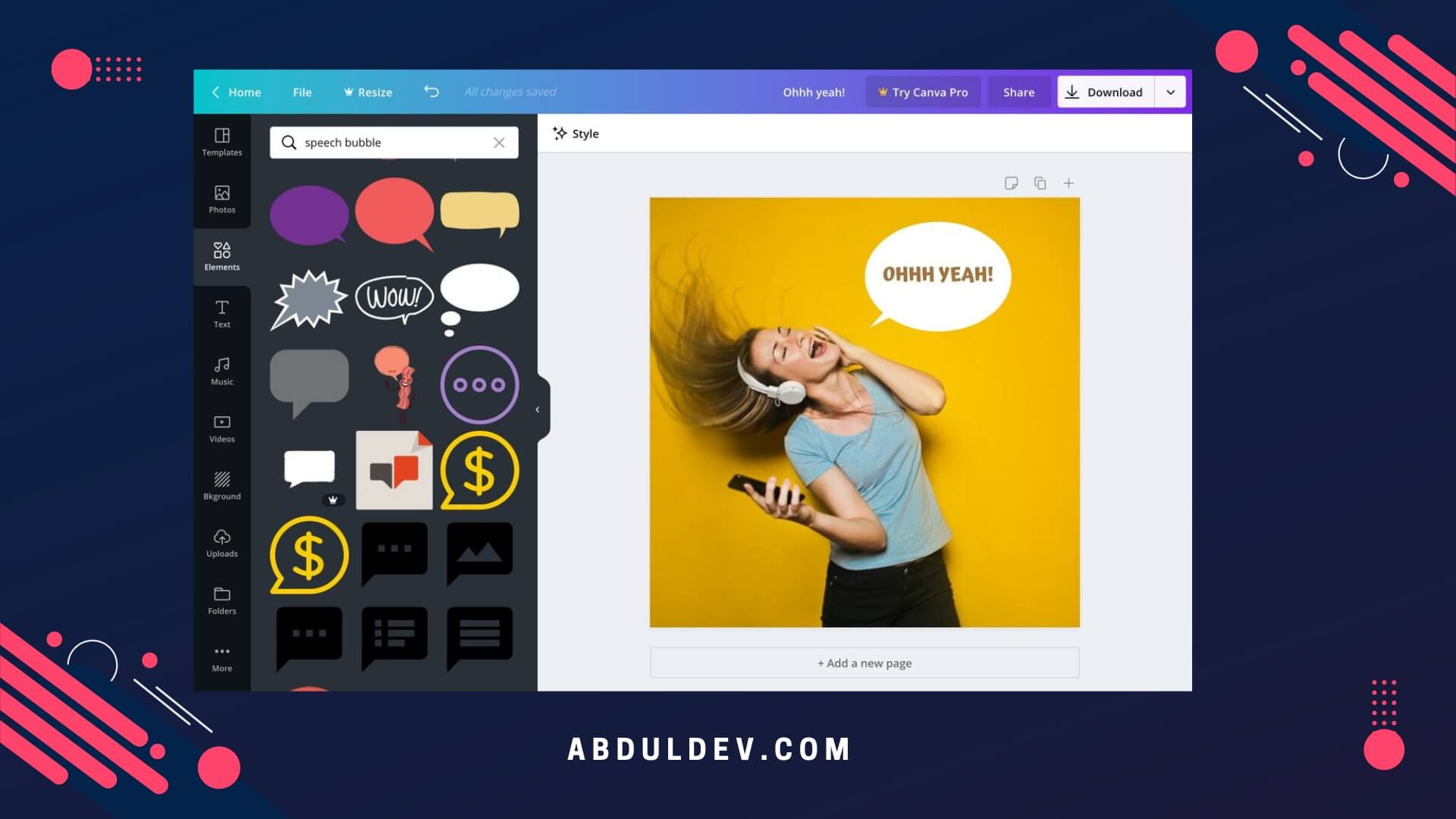The height and width of the screenshot is (819, 1456).
Task: Click the Try Canva Pro button
Action: (x=922, y=92)
